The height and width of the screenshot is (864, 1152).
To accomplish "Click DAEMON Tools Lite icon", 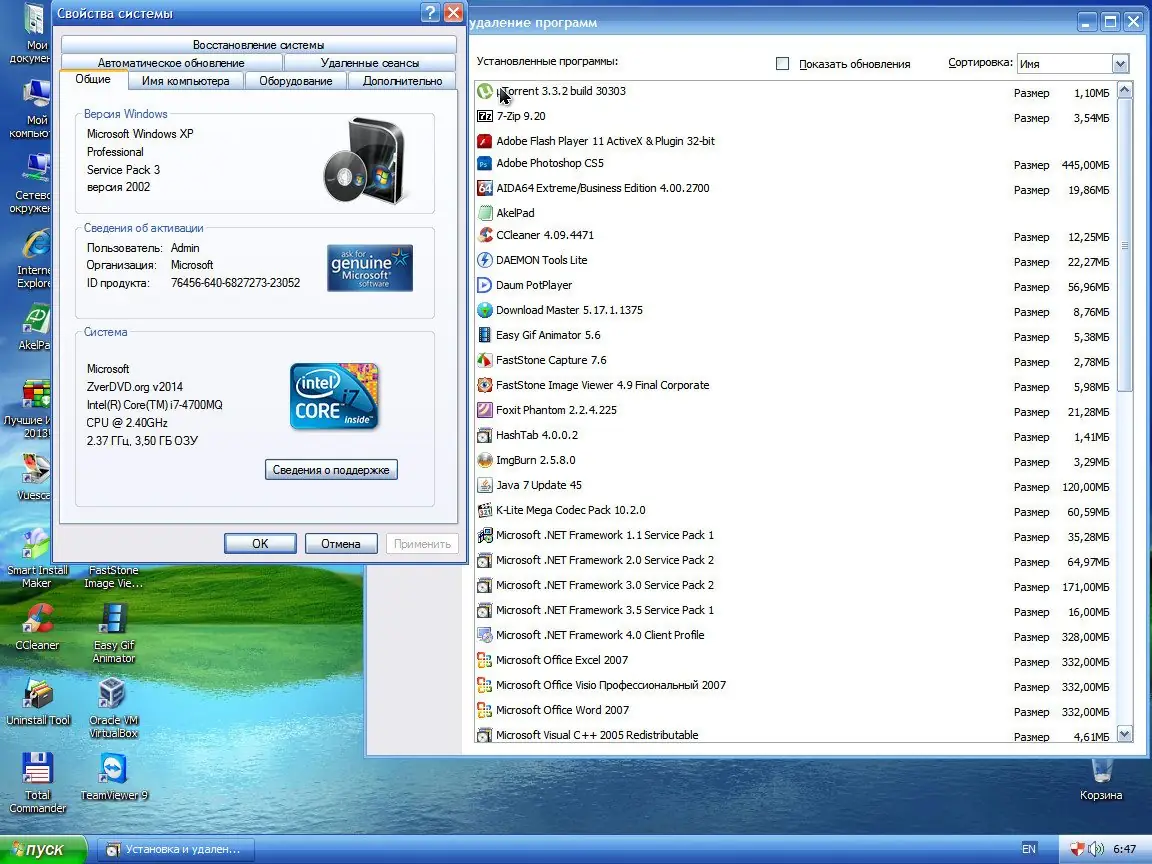I will (484, 260).
